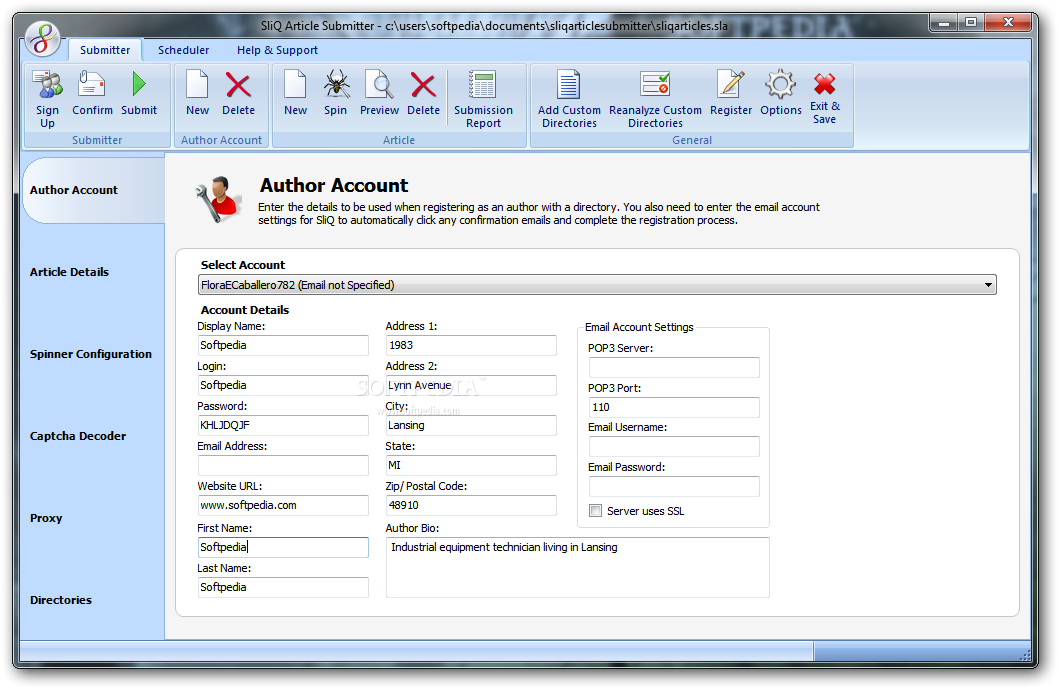
Task: Delete the article
Action: [x=423, y=93]
